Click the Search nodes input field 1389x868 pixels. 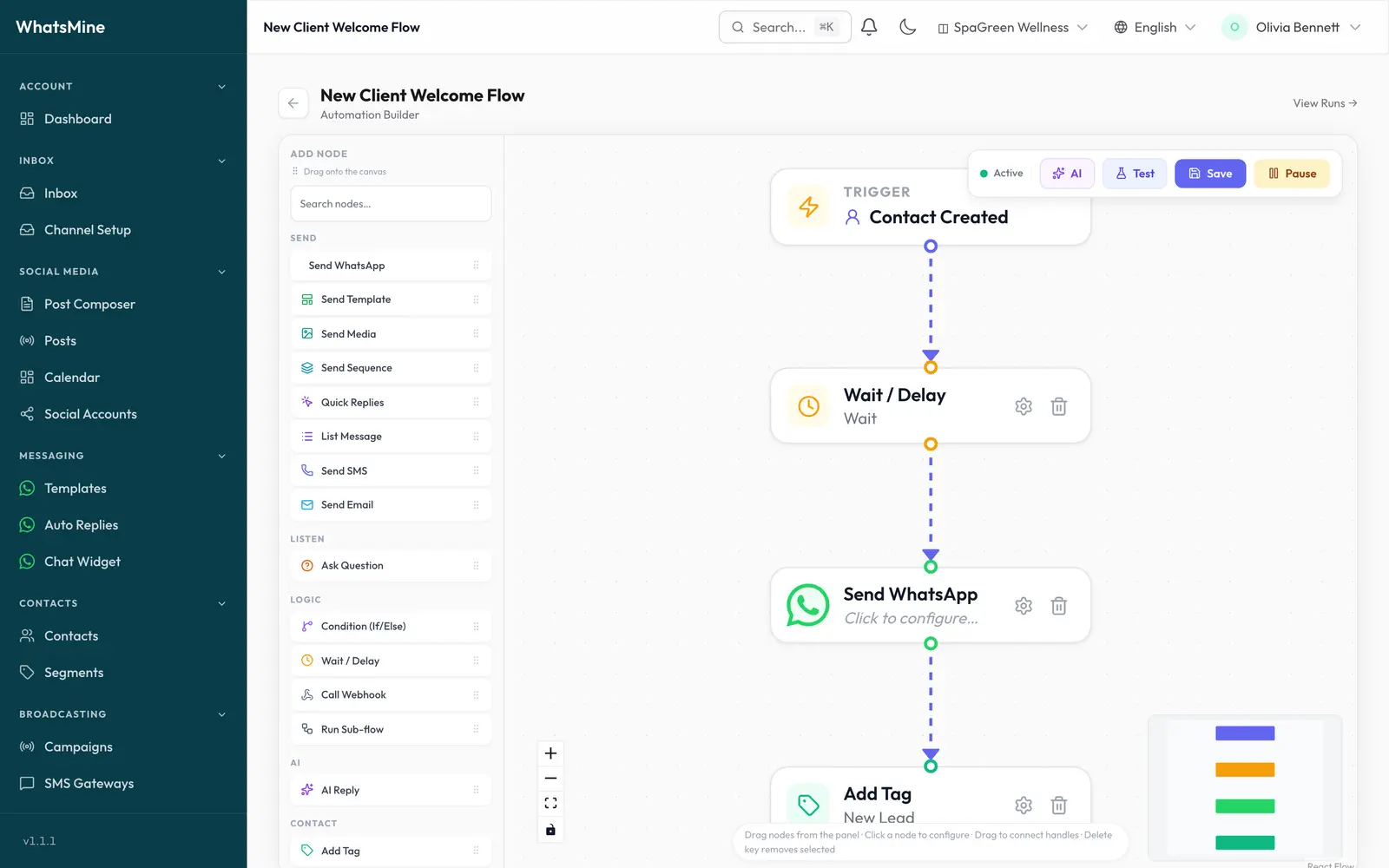coord(391,204)
